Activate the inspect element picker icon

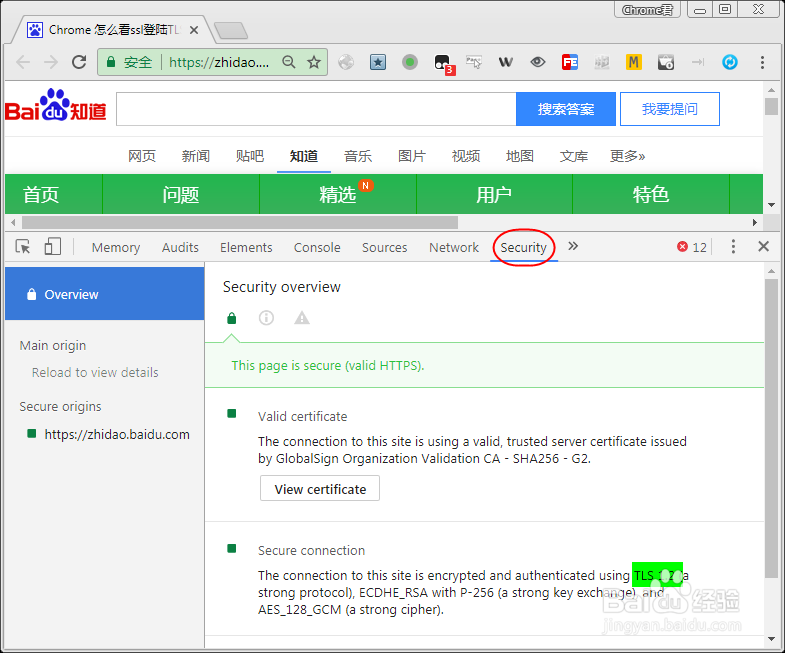click(23, 246)
